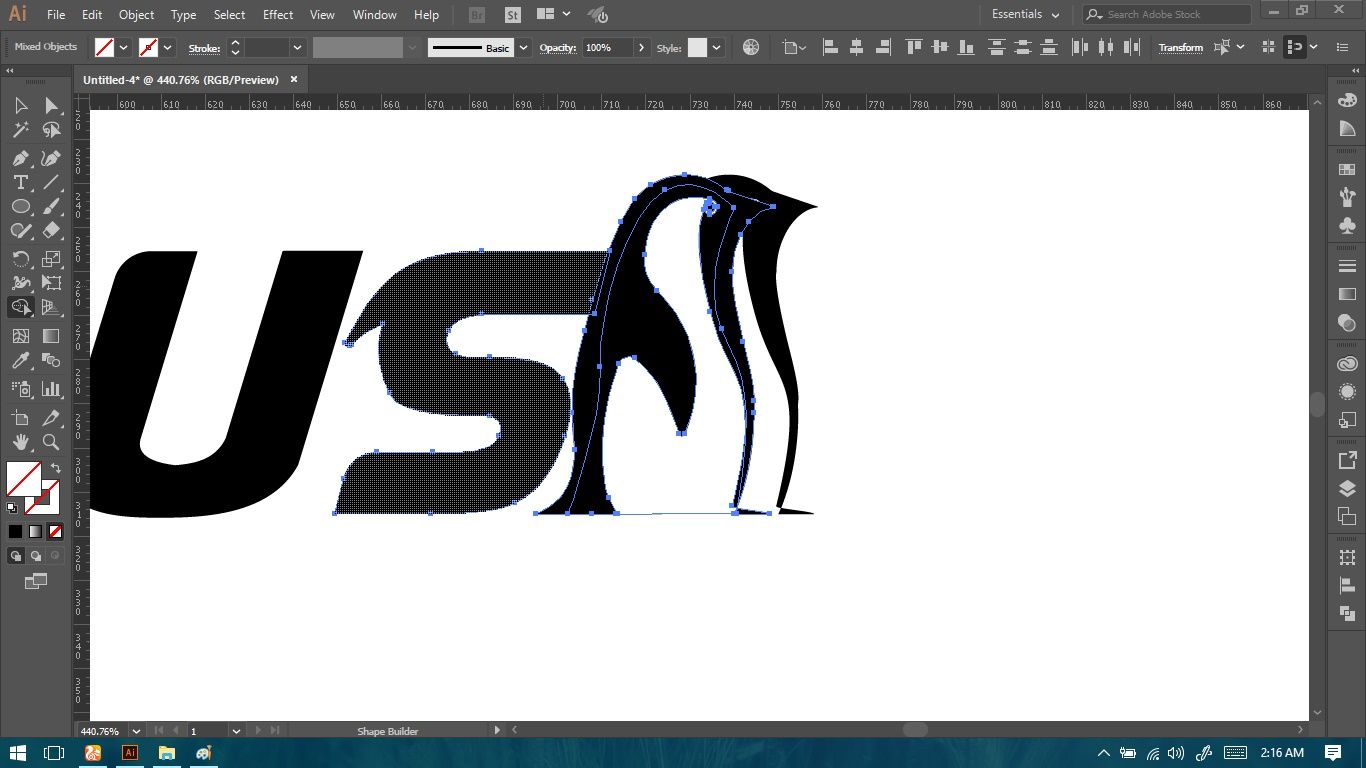
Task: Open the Transform panel link
Action: [1181, 47]
